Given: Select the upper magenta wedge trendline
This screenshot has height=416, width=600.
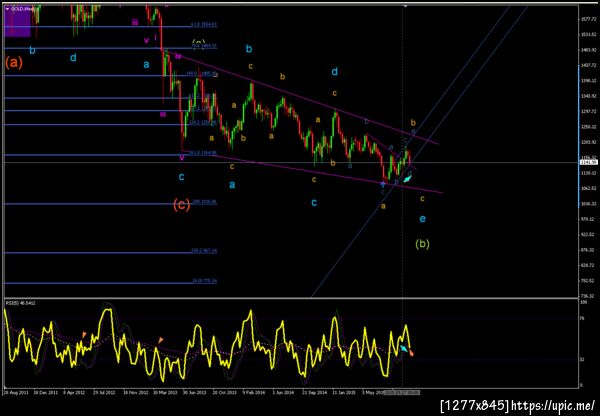Looking at the screenshot, I should [302, 98].
